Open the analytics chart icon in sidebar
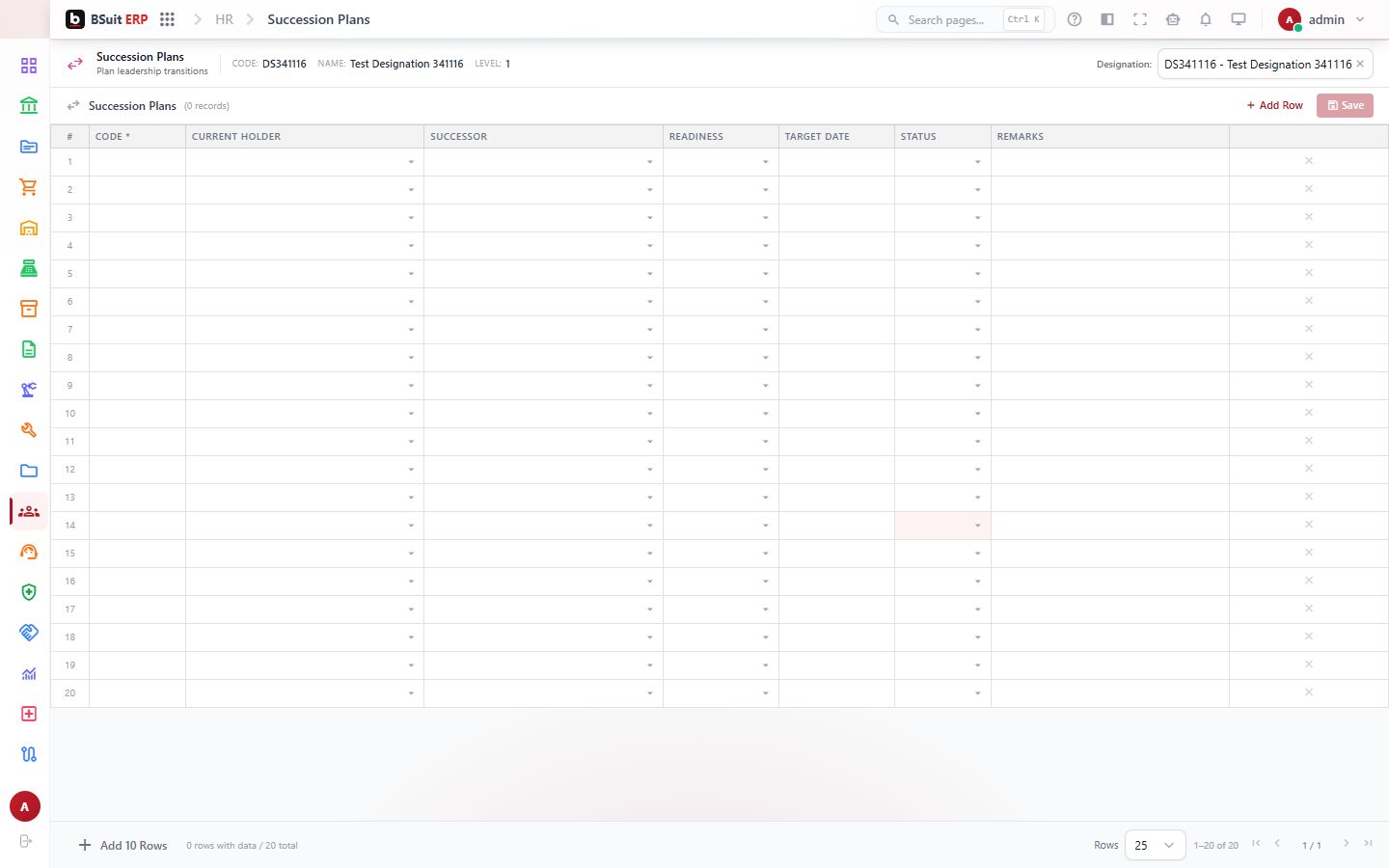The height and width of the screenshot is (868, 1389). pyautogui.click(x=29, y=673)
